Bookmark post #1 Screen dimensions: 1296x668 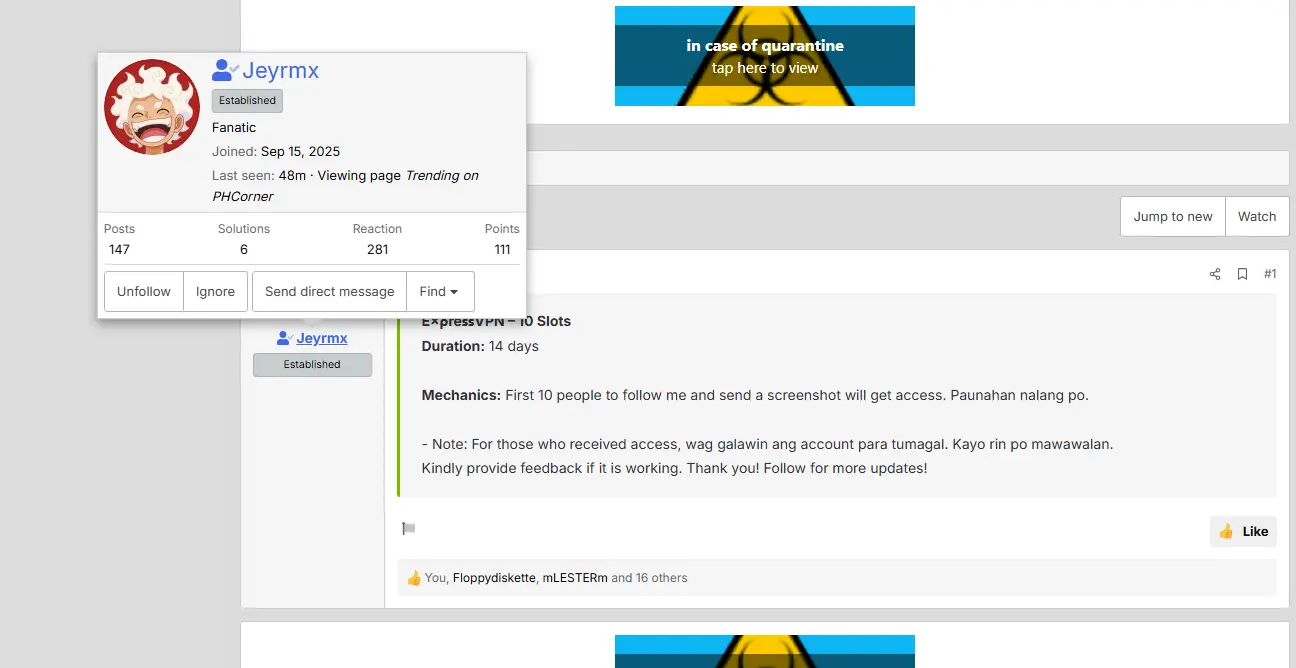tap(1242, 274)
